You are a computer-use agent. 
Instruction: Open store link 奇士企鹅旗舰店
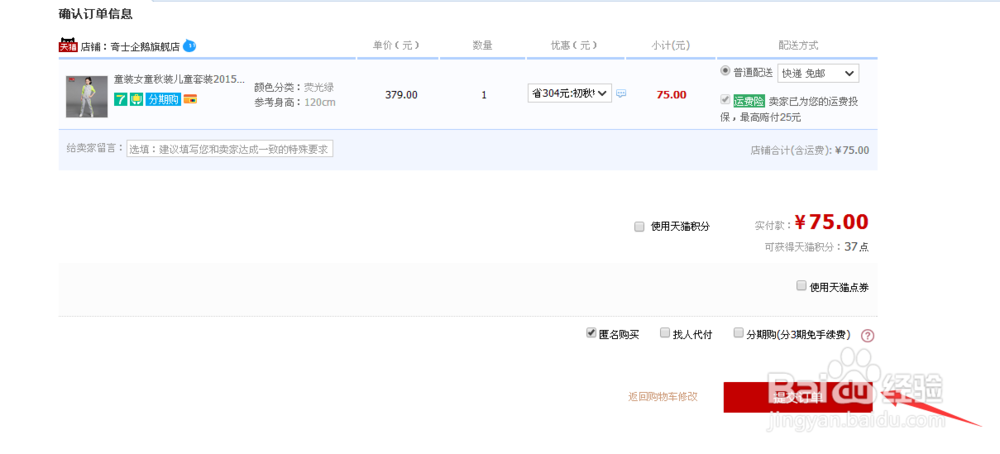coord(145,46)
